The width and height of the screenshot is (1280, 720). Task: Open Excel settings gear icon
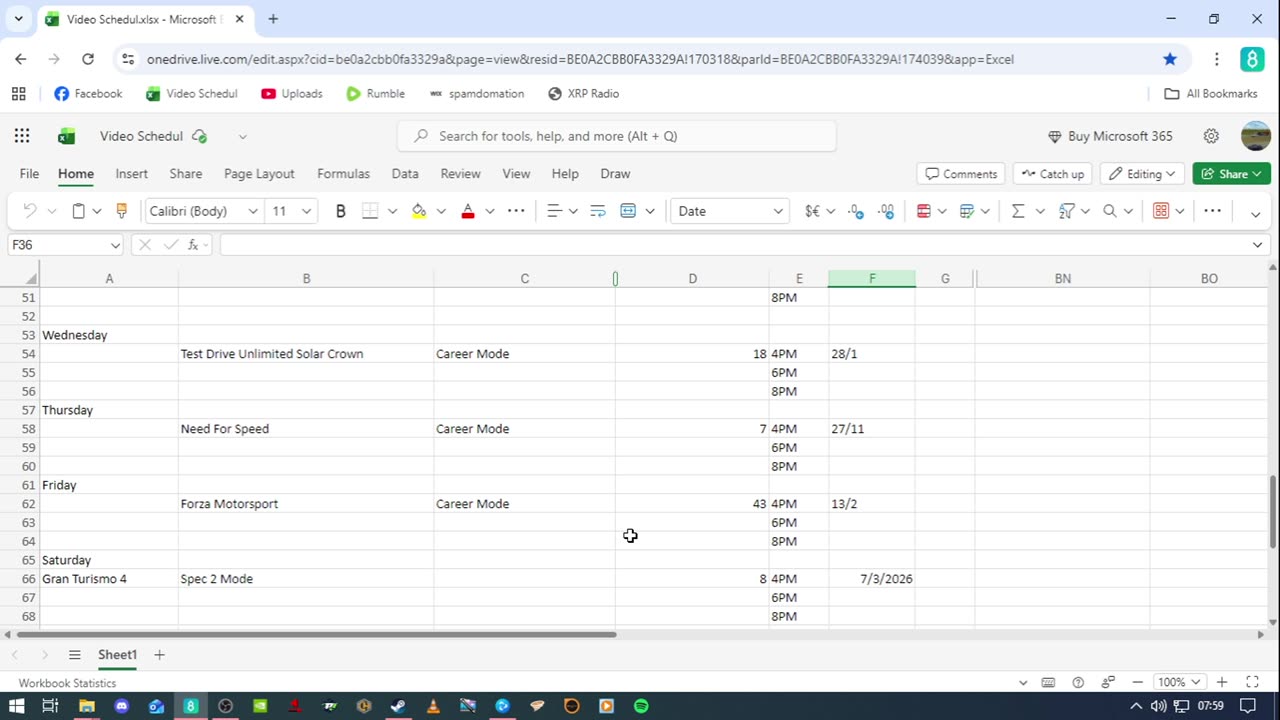tap(1211, 136)
